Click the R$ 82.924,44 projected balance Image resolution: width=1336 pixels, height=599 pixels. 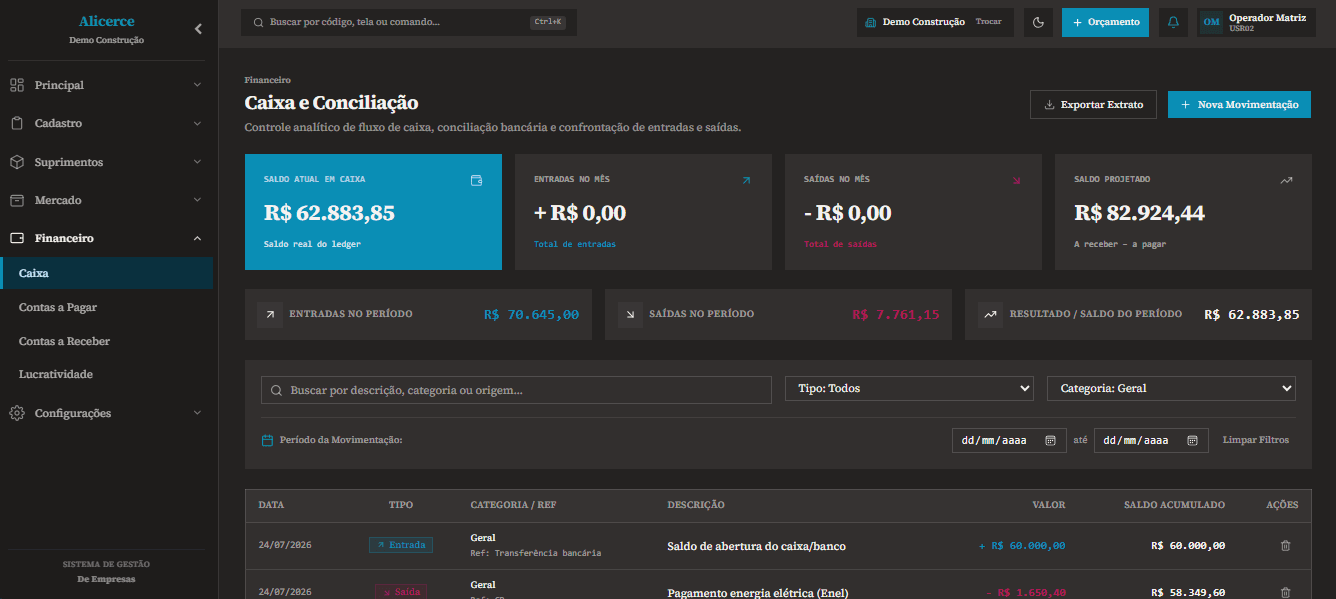1139,213
